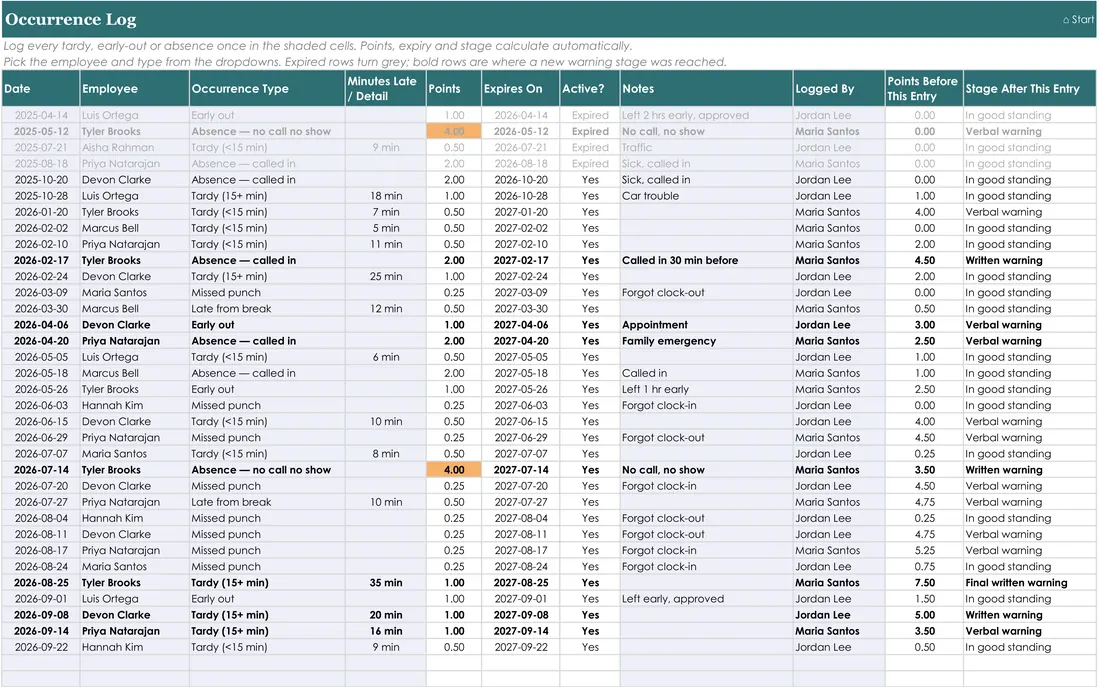Select 'Late from break' type for 2026-07-27
This screenshot has width=1100, height=687.
267,502
